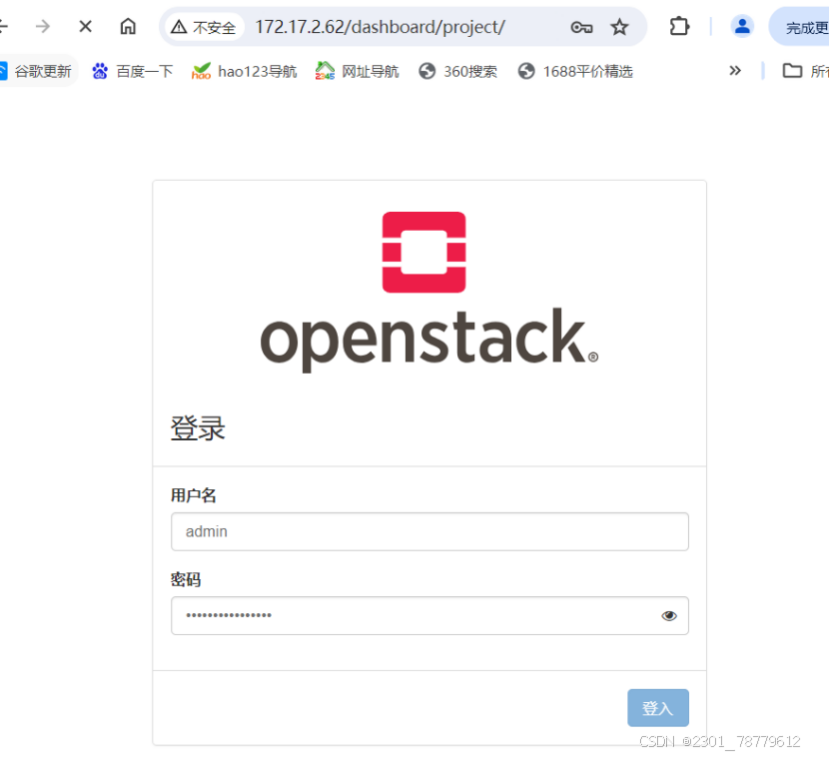
Task: Open all bookmarks folder
Action: click(x=806, y=71)
